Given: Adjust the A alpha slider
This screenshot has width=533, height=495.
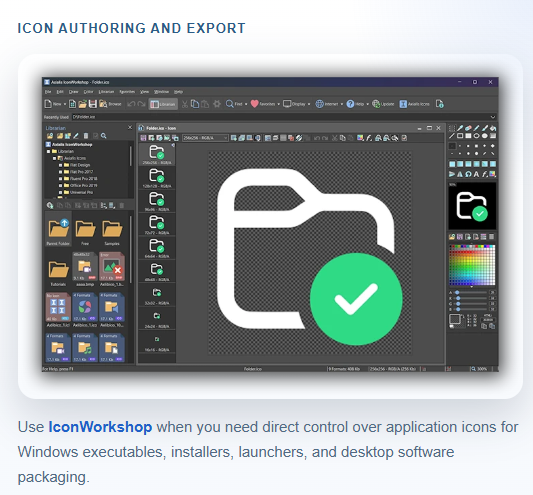Looking at the screenshot, I should [471, 292].
